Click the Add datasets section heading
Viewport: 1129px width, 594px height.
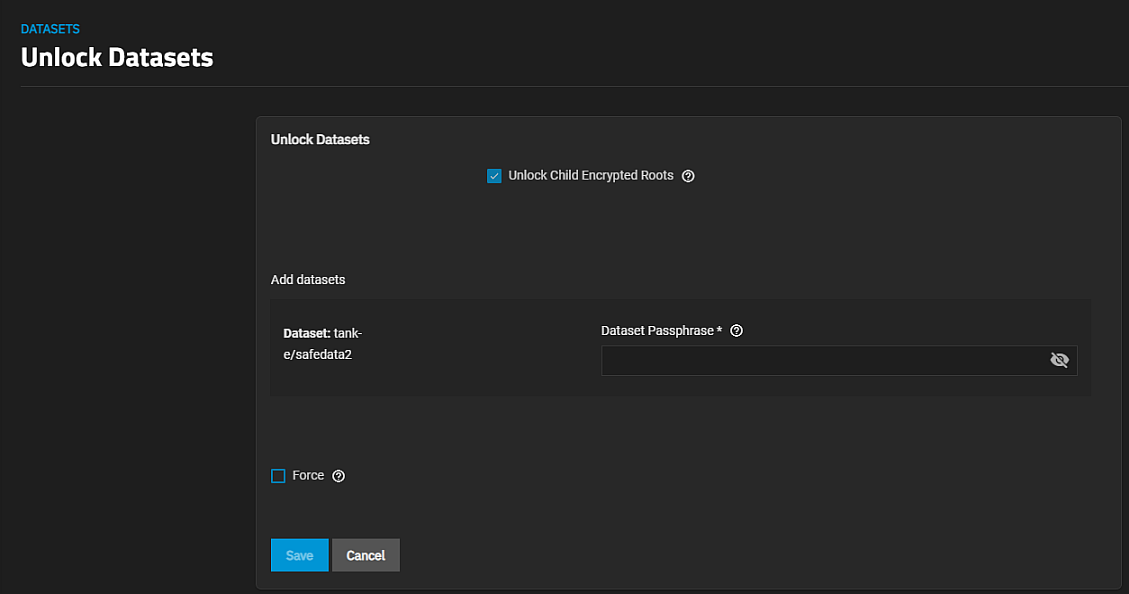pos(308,280)
